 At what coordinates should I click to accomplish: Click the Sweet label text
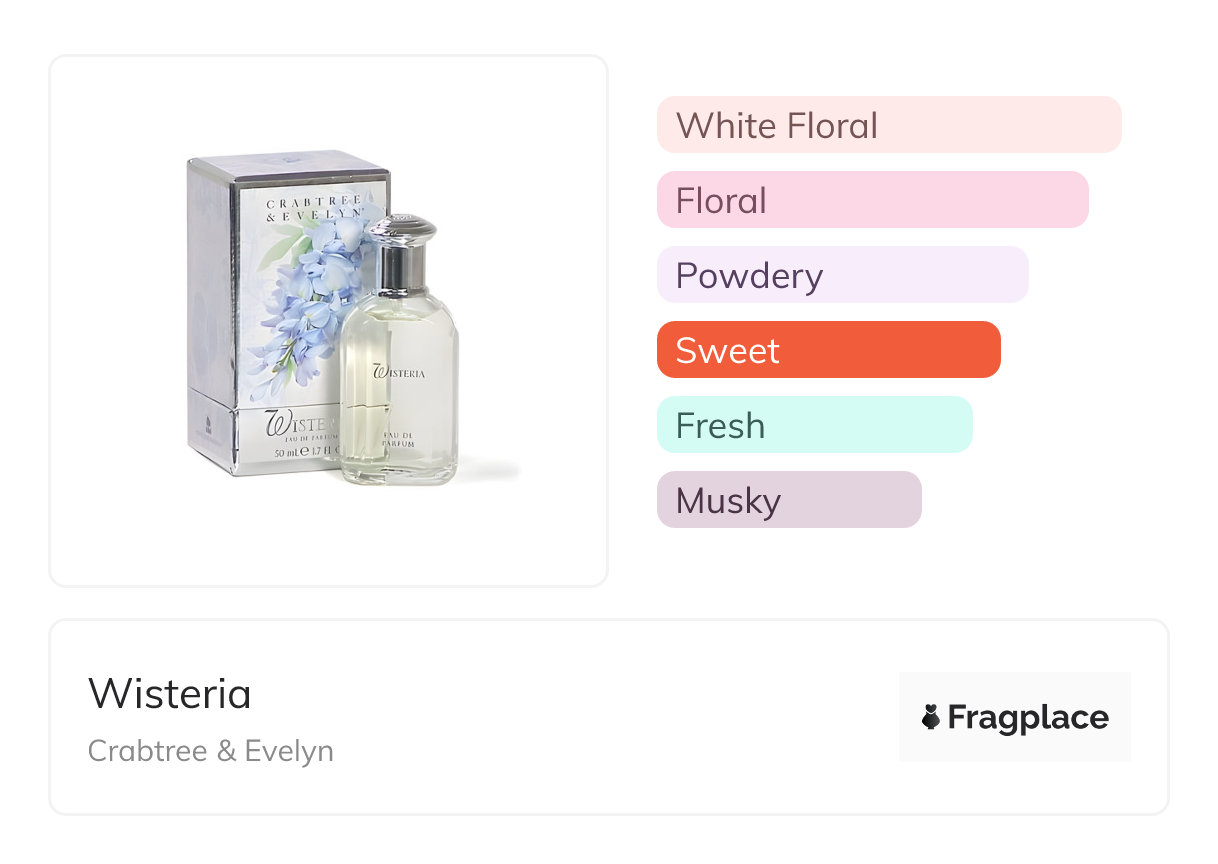[727, 351]
